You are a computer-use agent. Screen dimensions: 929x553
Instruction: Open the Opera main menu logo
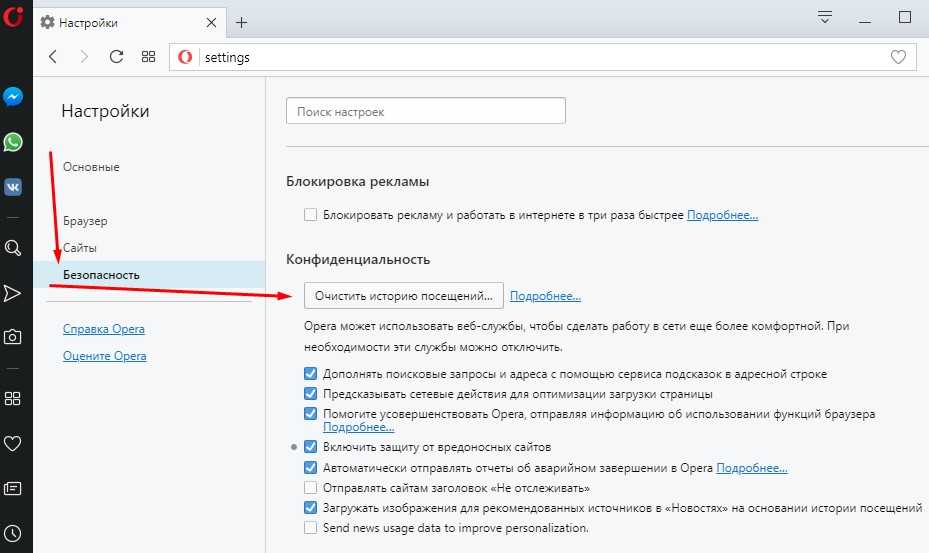[x=12, y=17]
